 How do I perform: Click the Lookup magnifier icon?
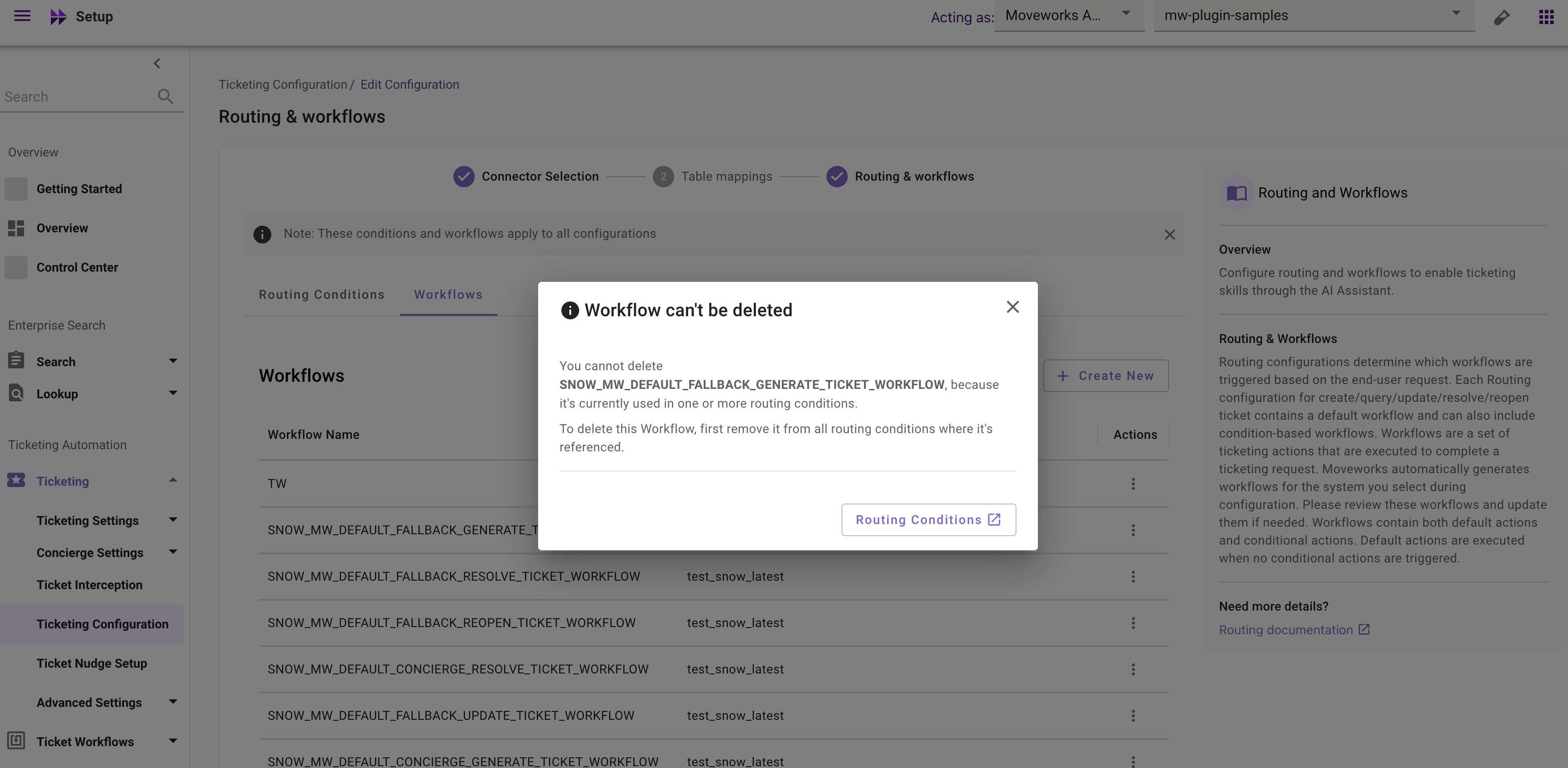point(15,394)
